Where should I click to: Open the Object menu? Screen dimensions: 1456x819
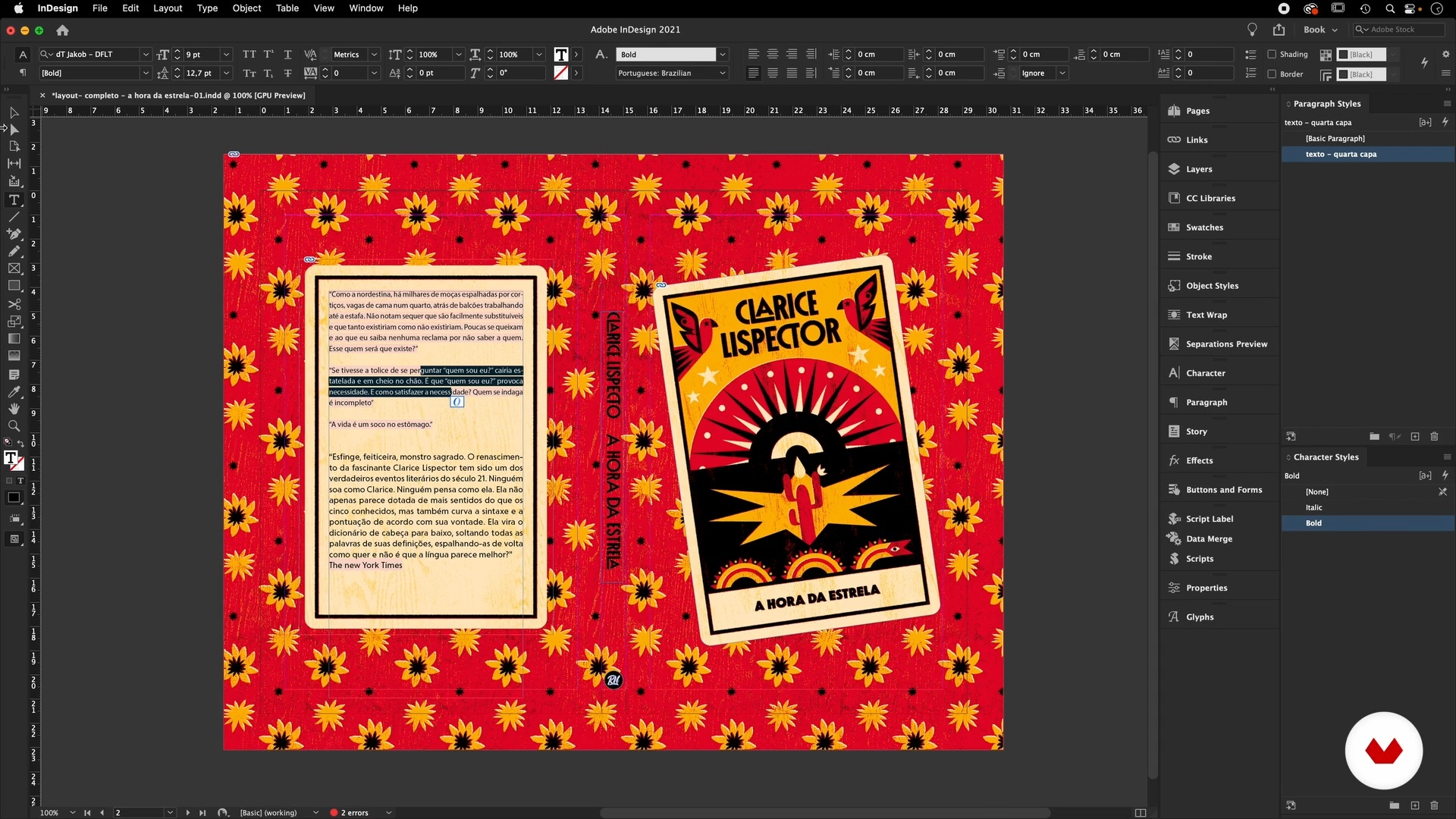click(x=246, y=8)
